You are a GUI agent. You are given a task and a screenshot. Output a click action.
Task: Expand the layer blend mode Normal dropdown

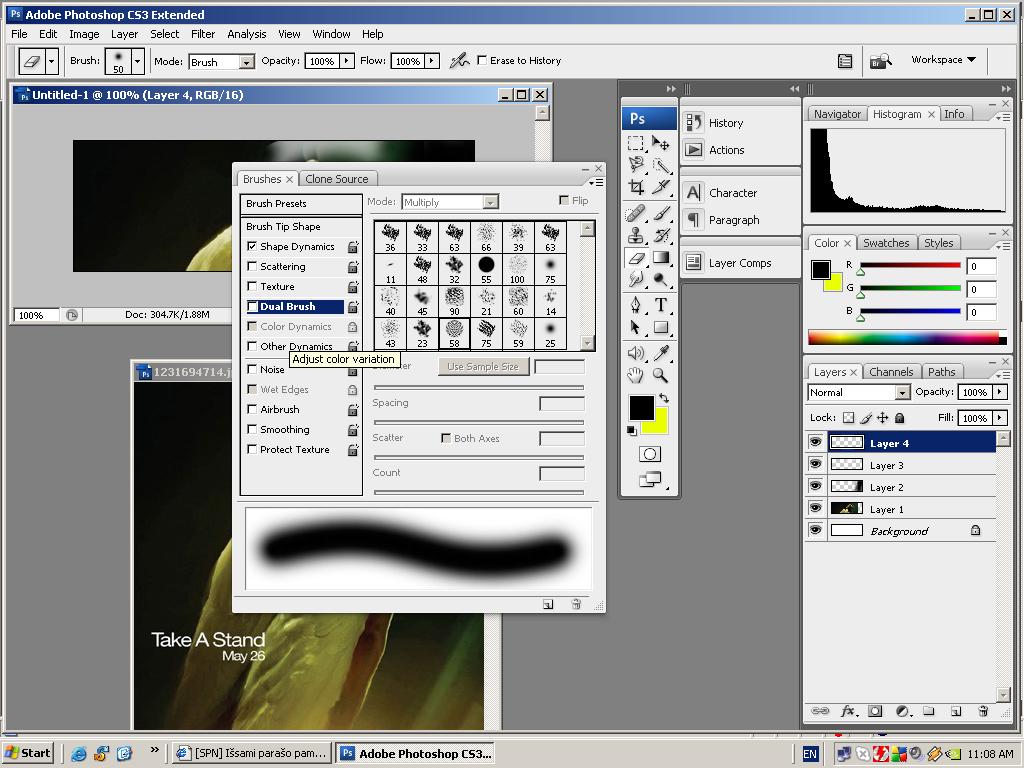coord(902,393)
